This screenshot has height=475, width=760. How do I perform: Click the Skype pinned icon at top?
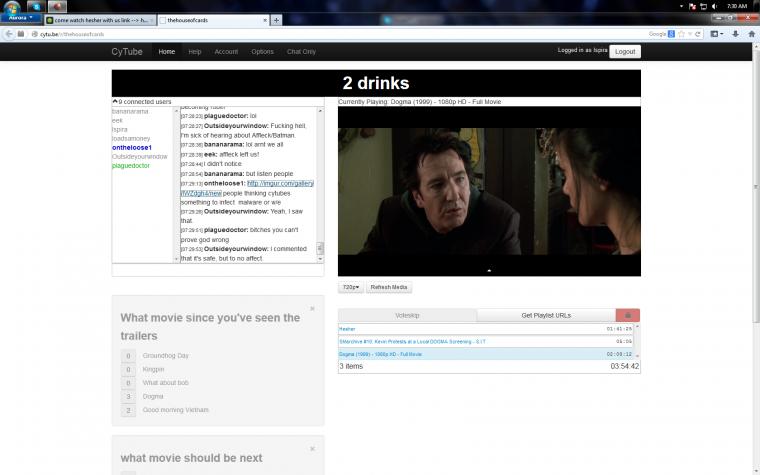(x=36, y=6)
